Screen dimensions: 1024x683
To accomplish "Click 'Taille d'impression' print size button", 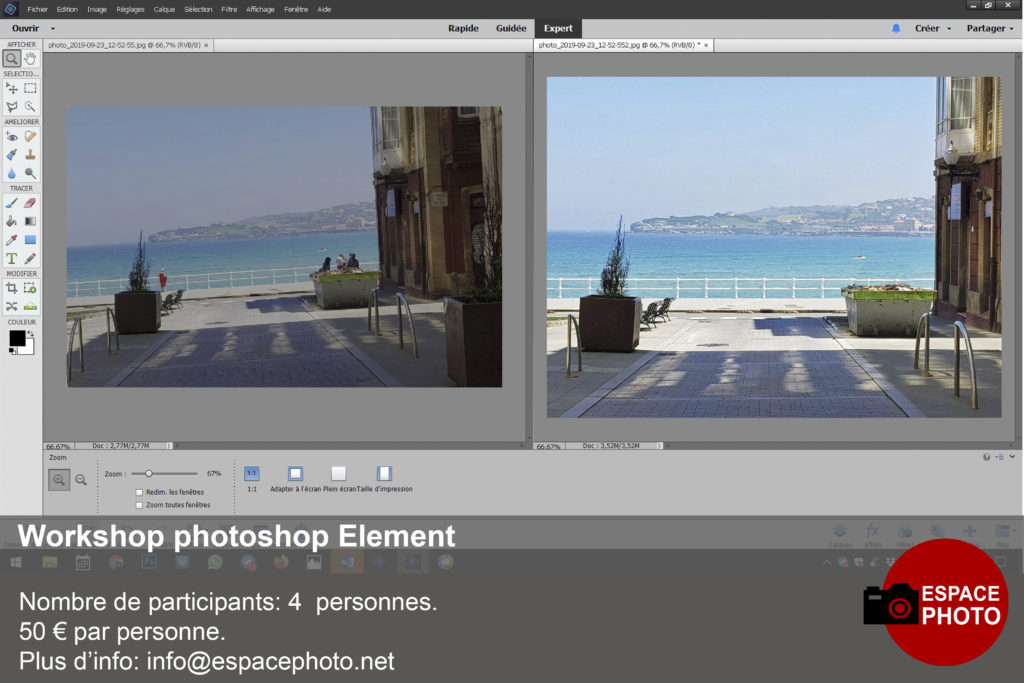I will 384,473.
